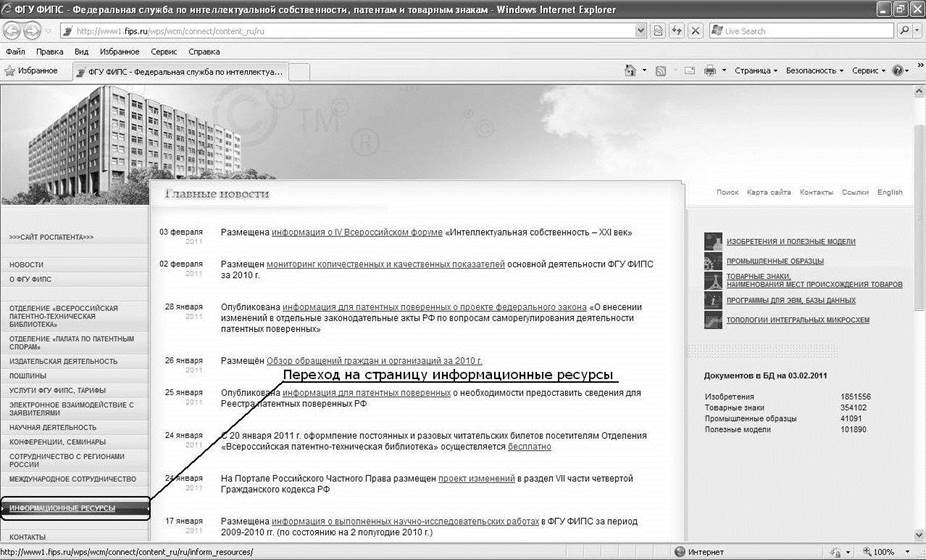Click the Stop loading X icon
Image resolution: width=926 pixels, height=560 pixels.
[696, 31]
